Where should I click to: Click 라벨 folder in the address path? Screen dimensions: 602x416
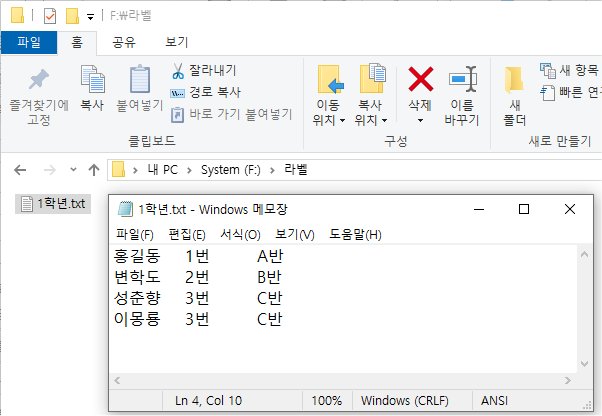point(296,169)
